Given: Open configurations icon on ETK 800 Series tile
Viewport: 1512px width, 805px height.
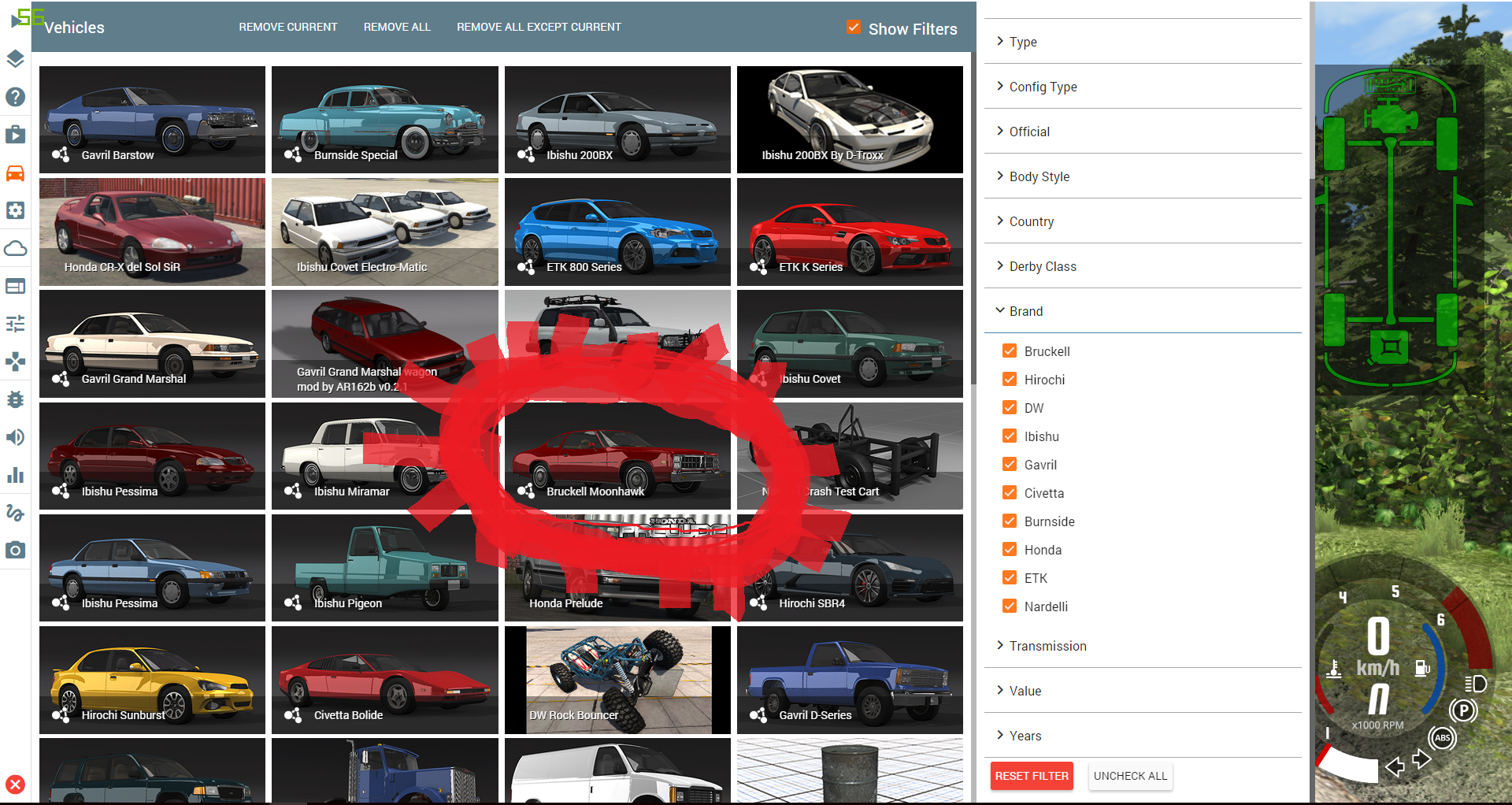Looking at the screenshot, I should 526,266.
